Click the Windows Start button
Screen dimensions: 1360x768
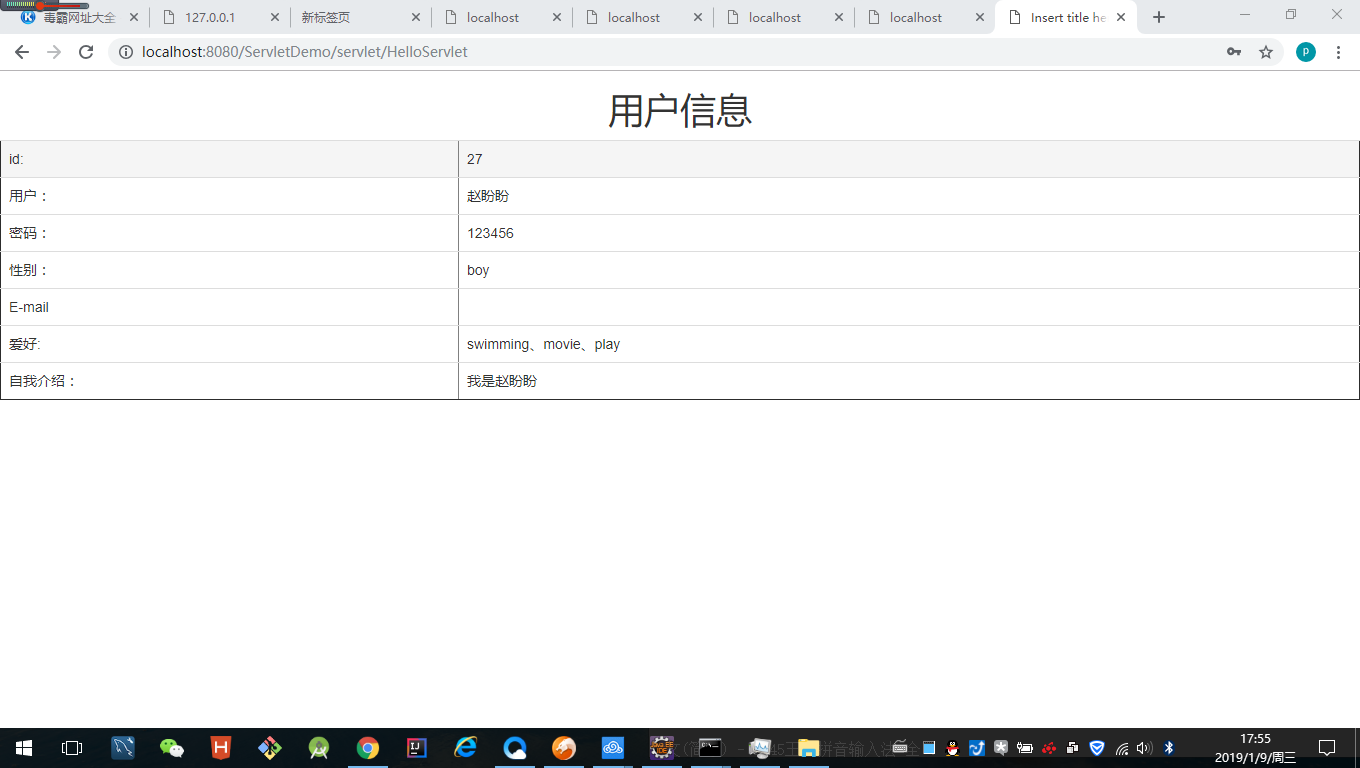(x=22, y=748)
